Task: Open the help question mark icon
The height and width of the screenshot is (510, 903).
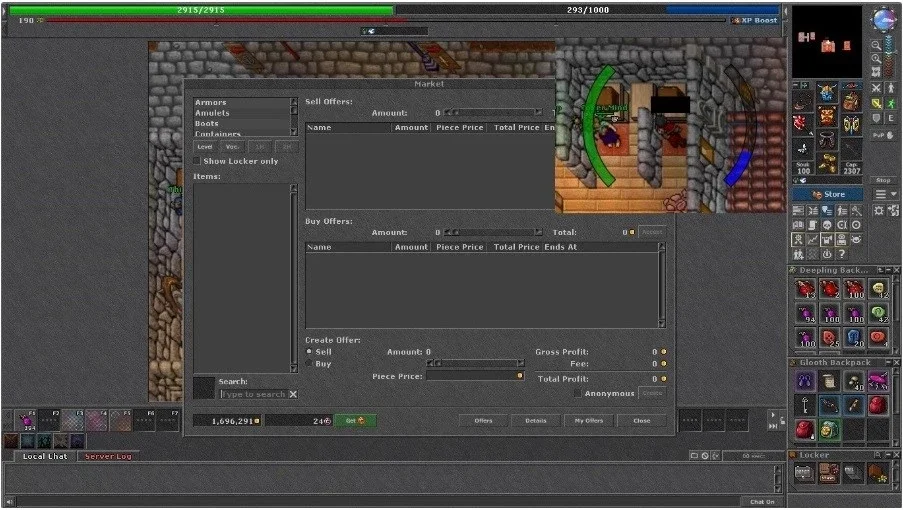Action: click(x=841, y=254)
